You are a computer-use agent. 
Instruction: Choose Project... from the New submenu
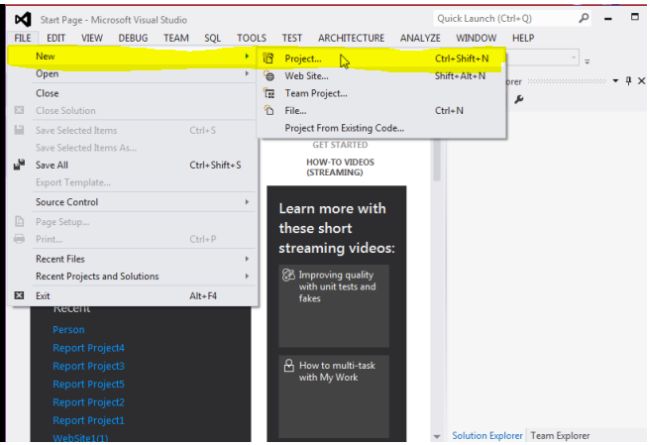(381, 58)
